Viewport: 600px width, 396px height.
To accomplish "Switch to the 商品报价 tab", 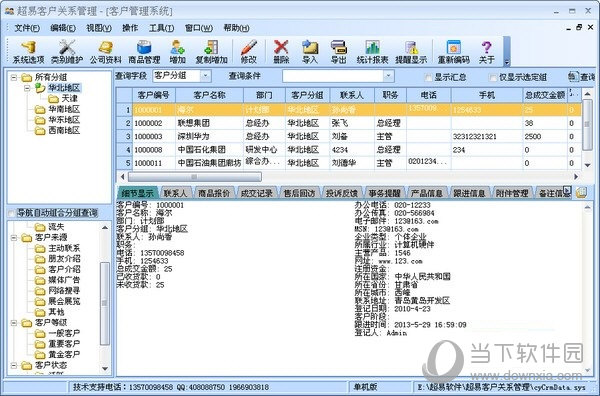I will 214,193.
